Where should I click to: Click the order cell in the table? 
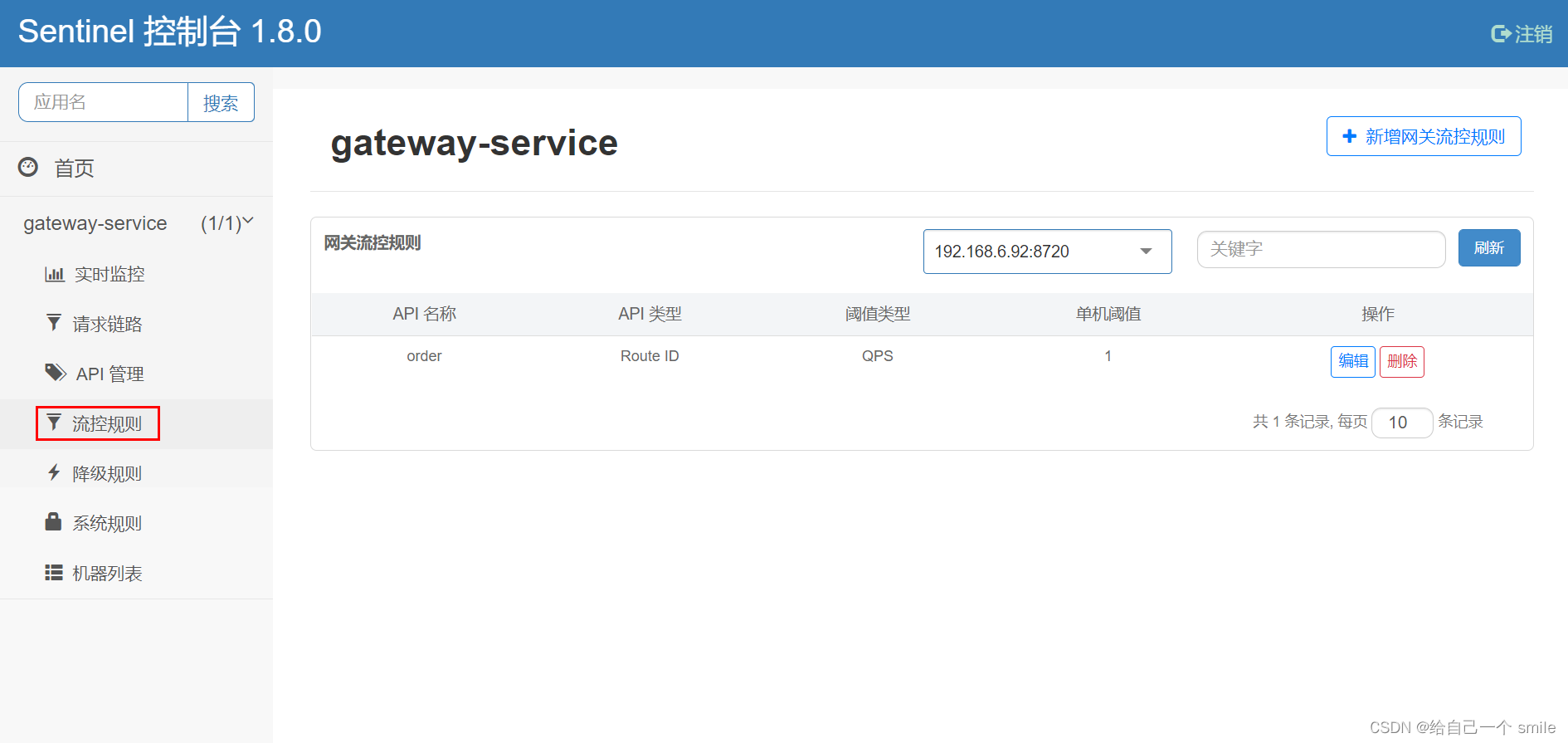[x=424, y=356]
